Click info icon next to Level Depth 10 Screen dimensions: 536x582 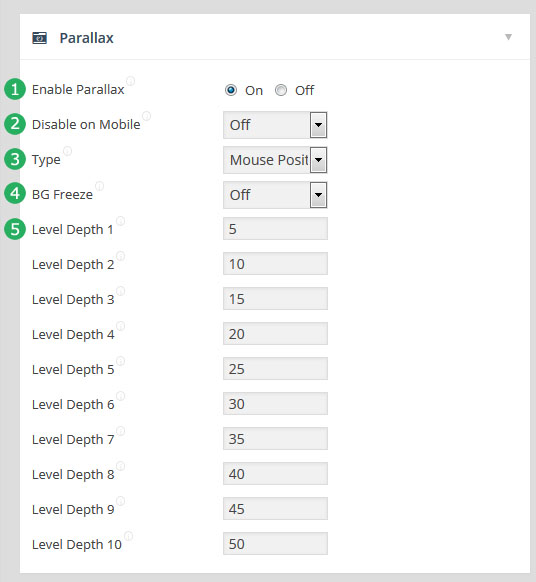128,536
